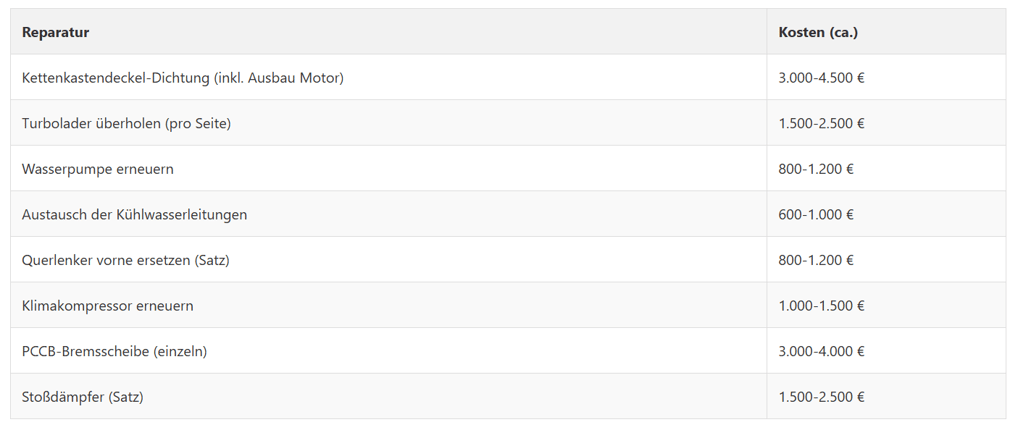Screen dimensions: 1018x429
Task: Click the 3.000-4.500 € cost cell
Action: (821, 78)
